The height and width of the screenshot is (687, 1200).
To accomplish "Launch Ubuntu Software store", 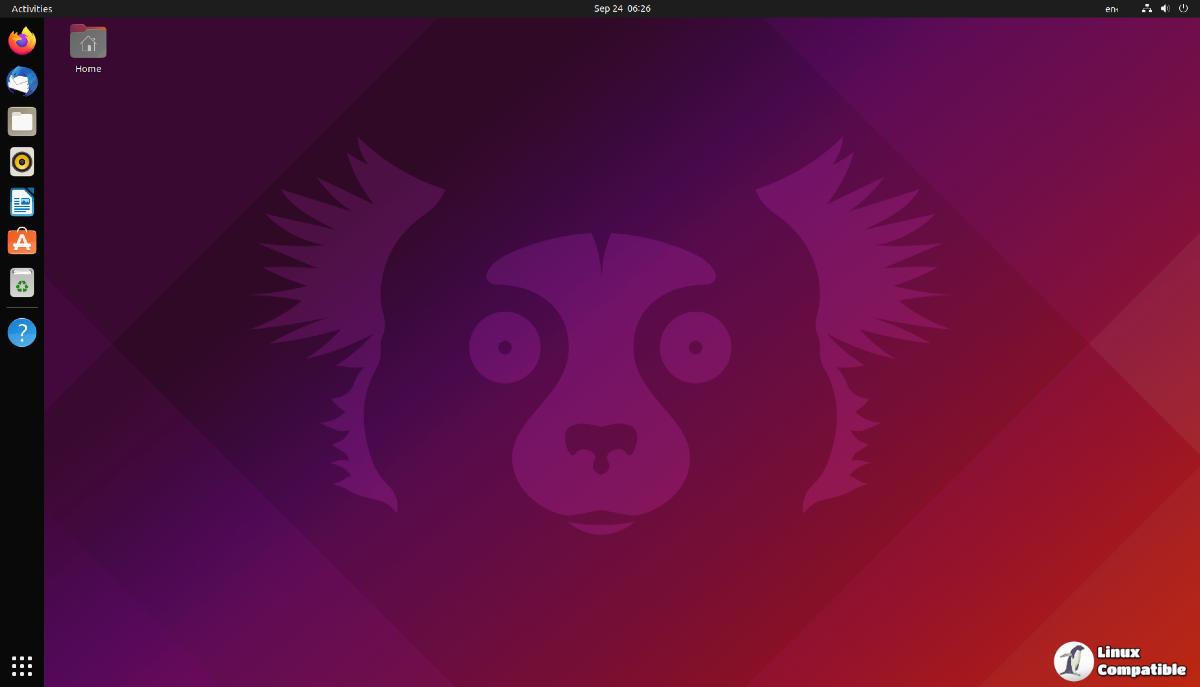I will (x=22, y=242).
